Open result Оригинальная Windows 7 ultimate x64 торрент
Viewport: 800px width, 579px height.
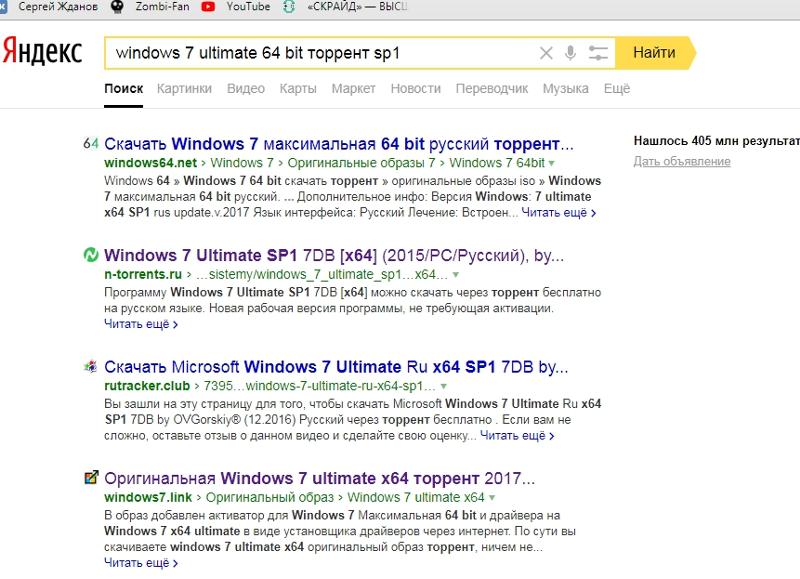[x=319, y=479]
